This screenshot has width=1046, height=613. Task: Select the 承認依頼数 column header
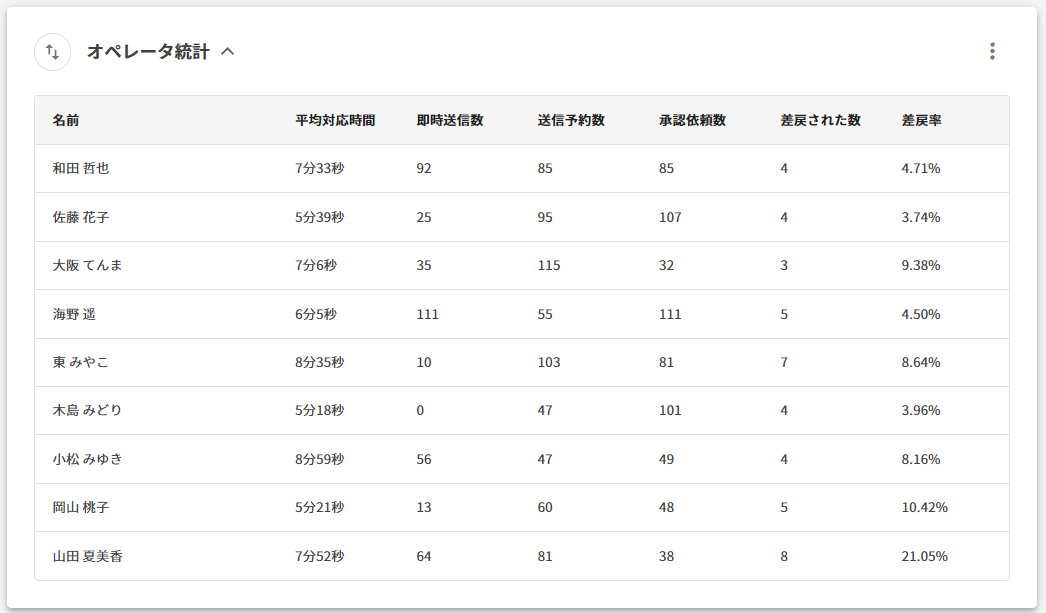(x=692, y=120)
